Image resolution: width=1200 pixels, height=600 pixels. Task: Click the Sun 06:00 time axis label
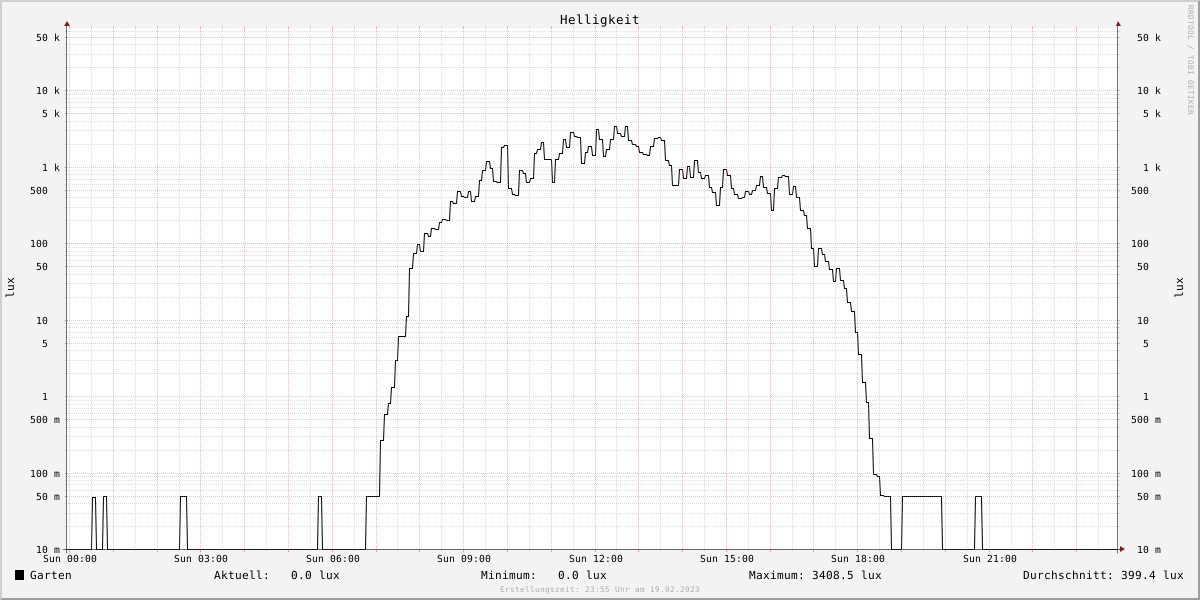pyautogui.click(x=333, y=559)
